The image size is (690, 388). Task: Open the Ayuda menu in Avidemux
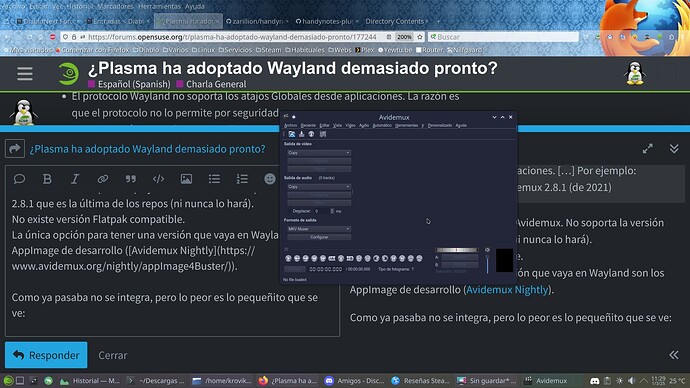coord(461,125)
